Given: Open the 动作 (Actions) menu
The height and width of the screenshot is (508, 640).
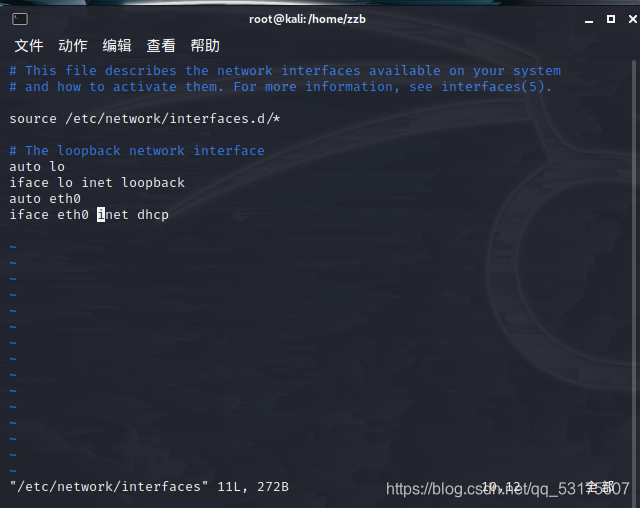Looking at the screenshot, I should (73, 46).
